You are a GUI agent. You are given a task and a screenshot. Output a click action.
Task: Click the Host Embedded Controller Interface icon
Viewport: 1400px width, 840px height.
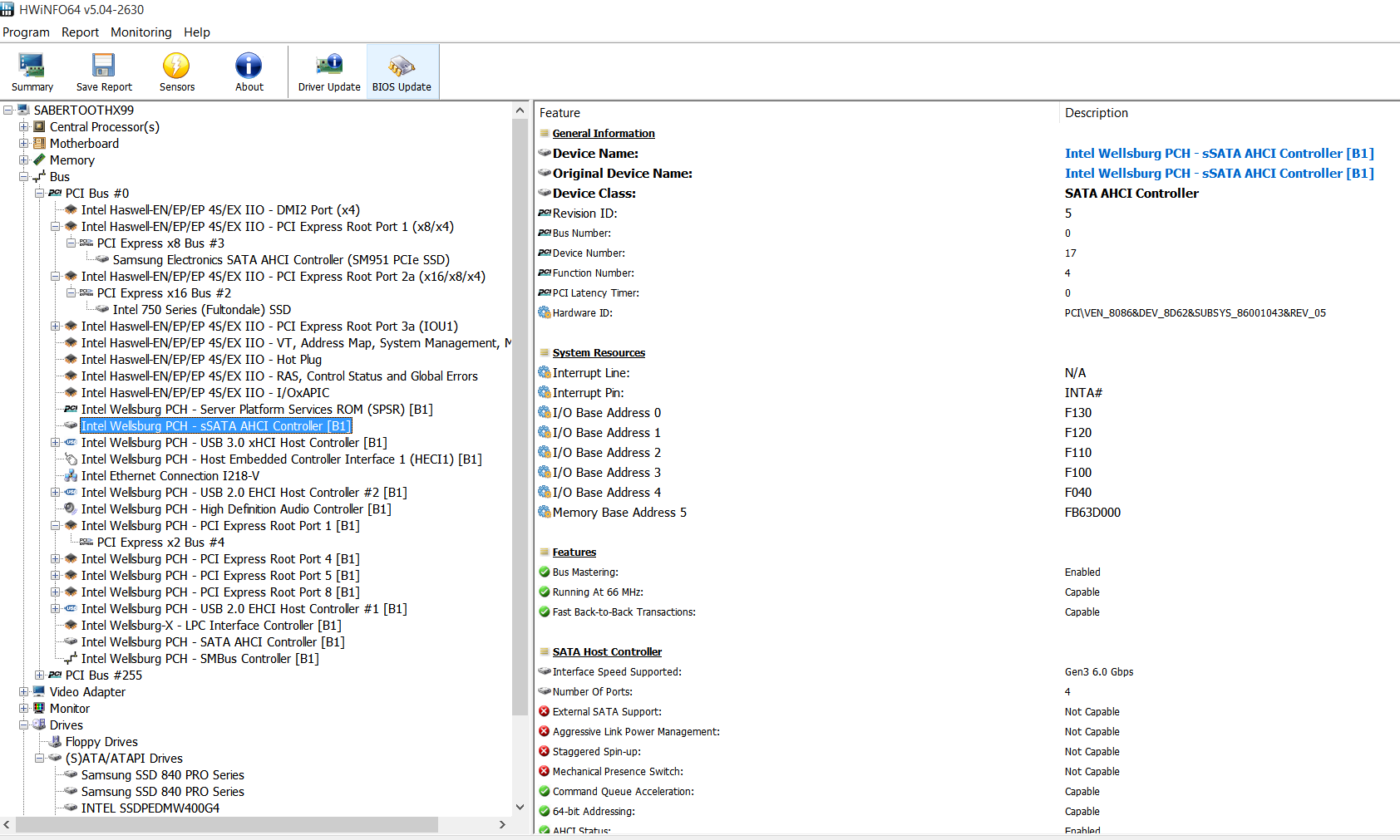coord(71,459)
